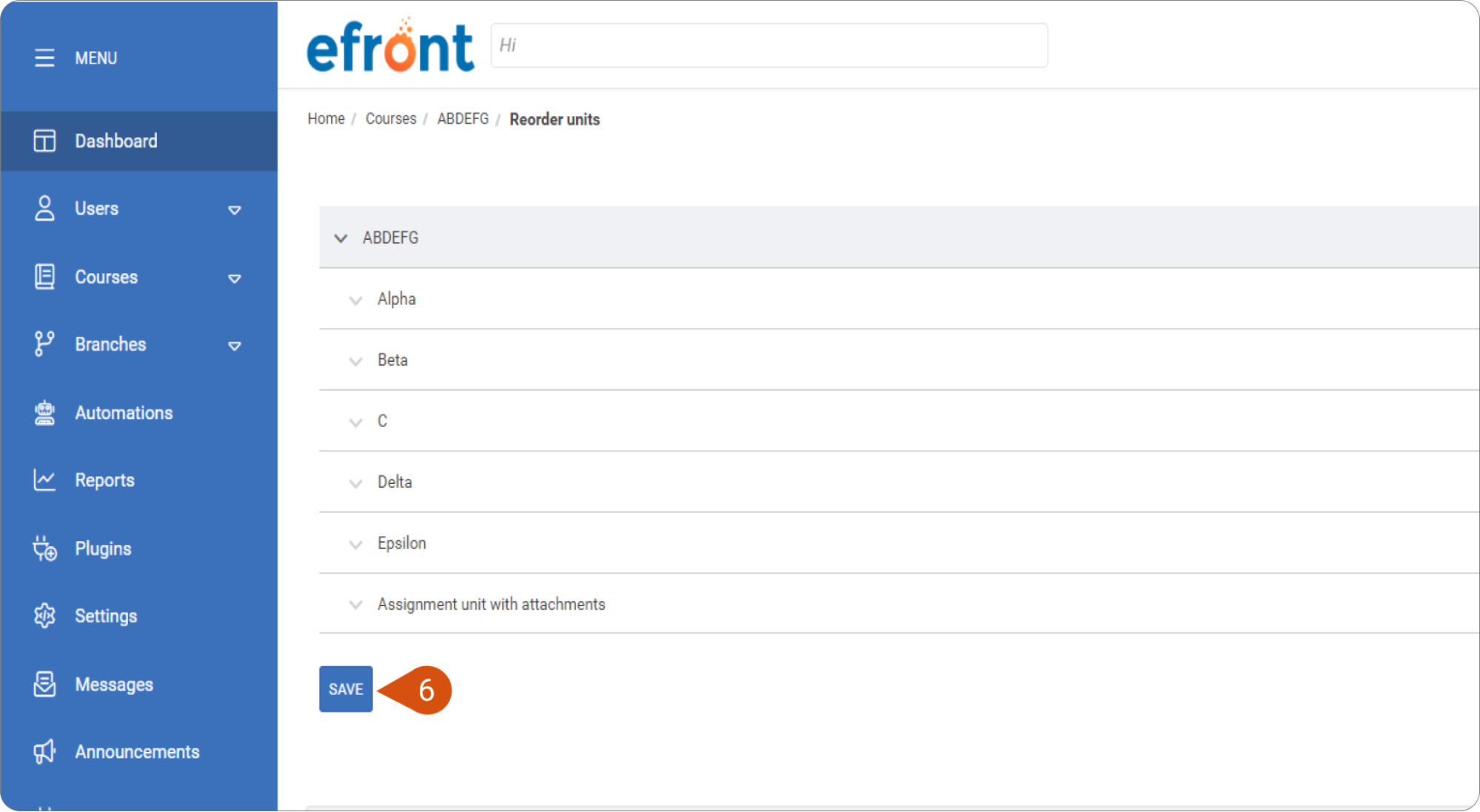The image size is (1480, 812).
Task: Go to Courses breadcrumb link
Action: pos(390,119)
